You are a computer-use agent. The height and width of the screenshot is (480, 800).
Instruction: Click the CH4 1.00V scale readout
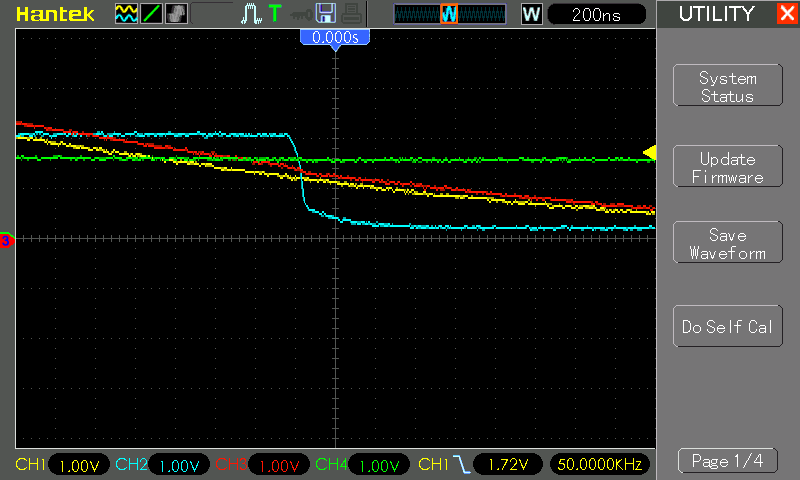pyautogui.click(x=379, y=465)
